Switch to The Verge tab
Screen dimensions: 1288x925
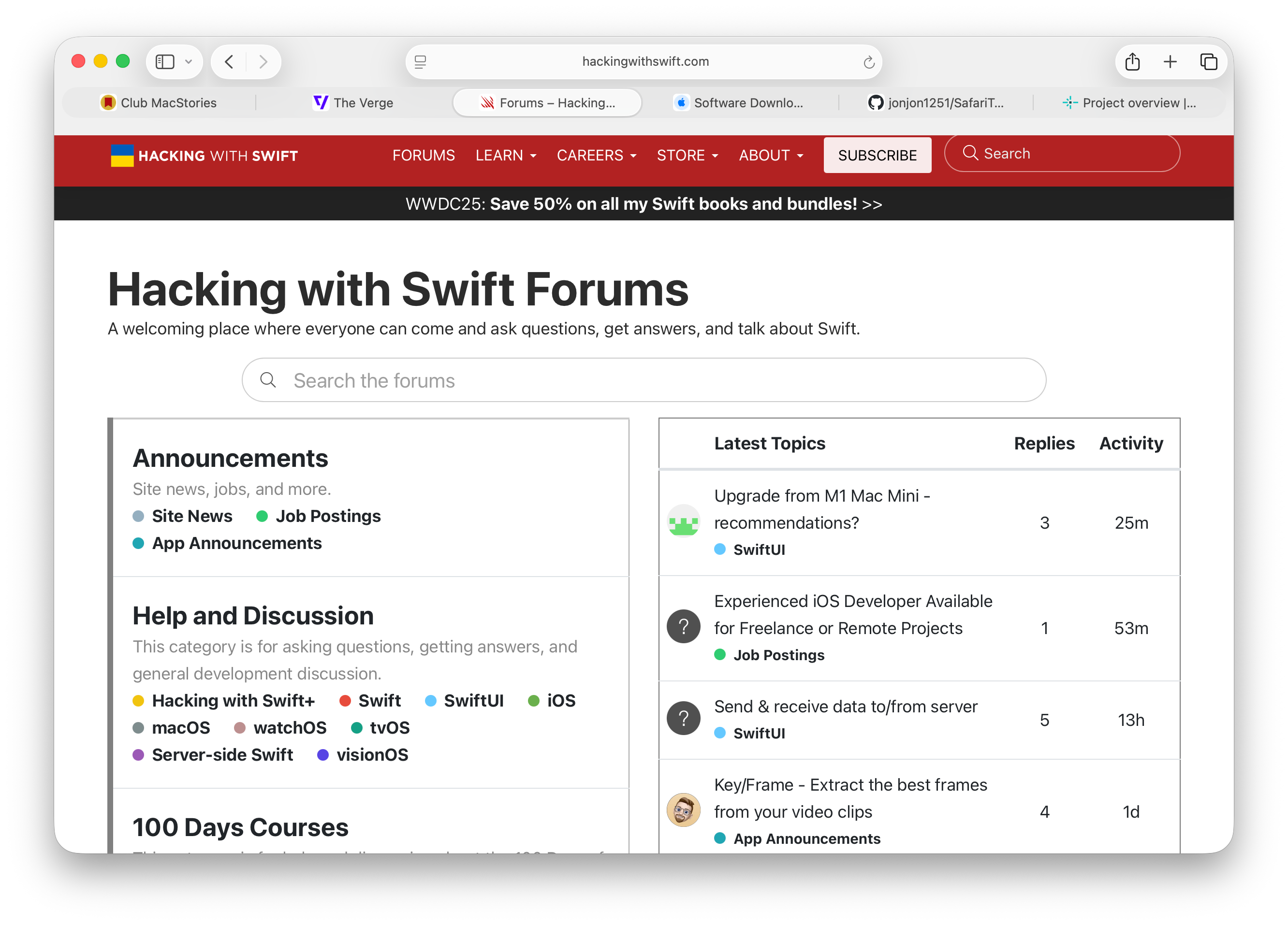pyautogui.click(x=353, y=103)
